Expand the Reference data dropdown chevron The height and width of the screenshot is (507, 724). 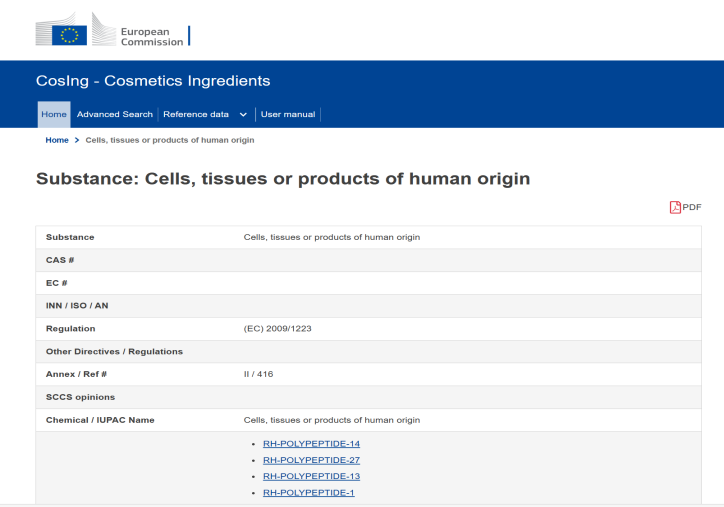click(x=243, y=115)
